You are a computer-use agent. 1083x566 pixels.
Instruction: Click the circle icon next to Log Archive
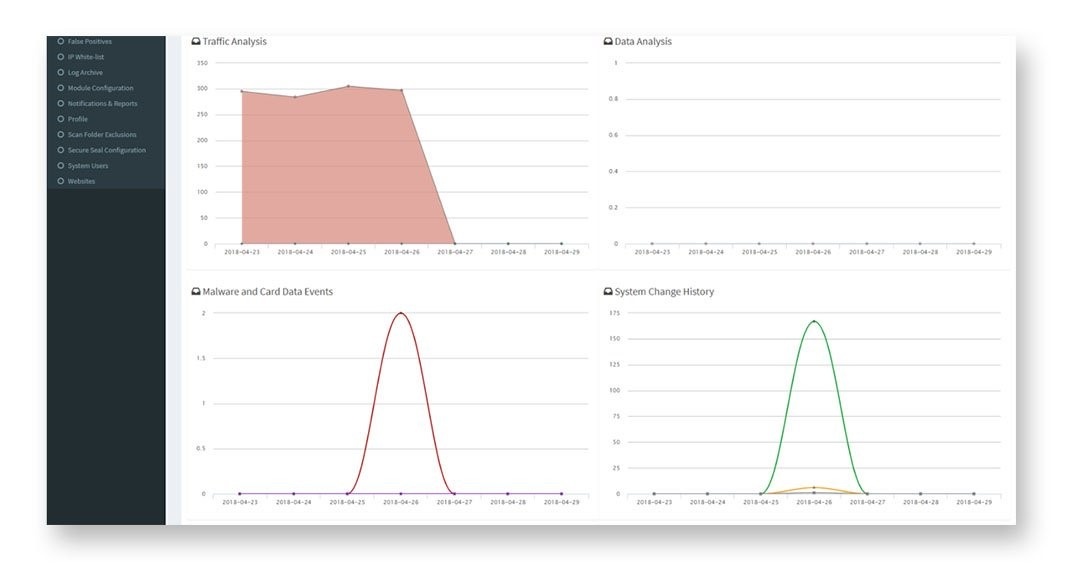tap(61, 72)
